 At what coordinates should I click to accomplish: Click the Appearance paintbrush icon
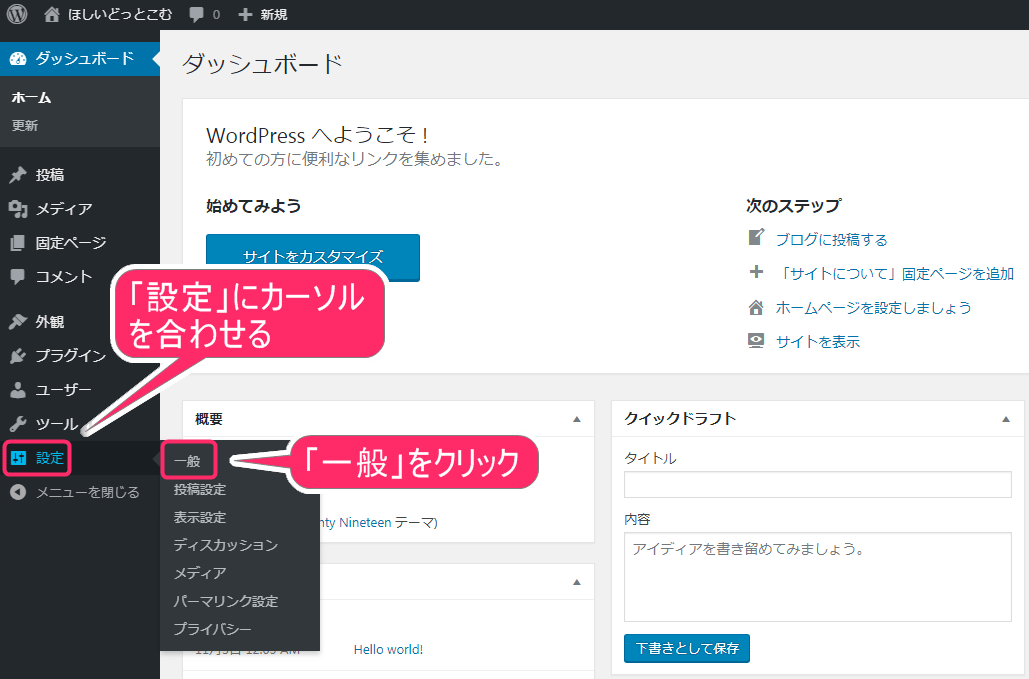click(x=18, y=322)
